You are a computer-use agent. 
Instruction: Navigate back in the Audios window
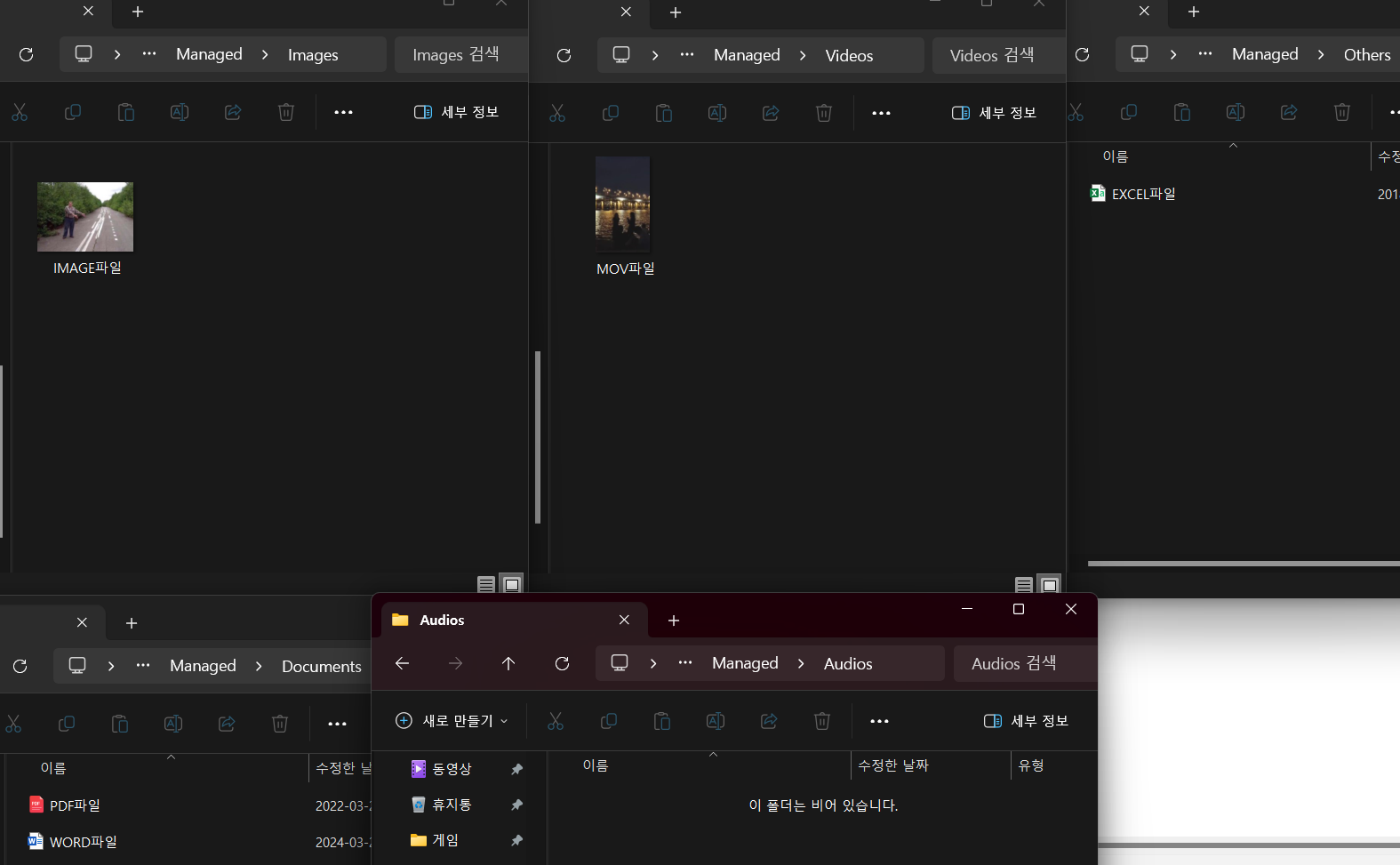pyautogui.click(x=402, y=664)
